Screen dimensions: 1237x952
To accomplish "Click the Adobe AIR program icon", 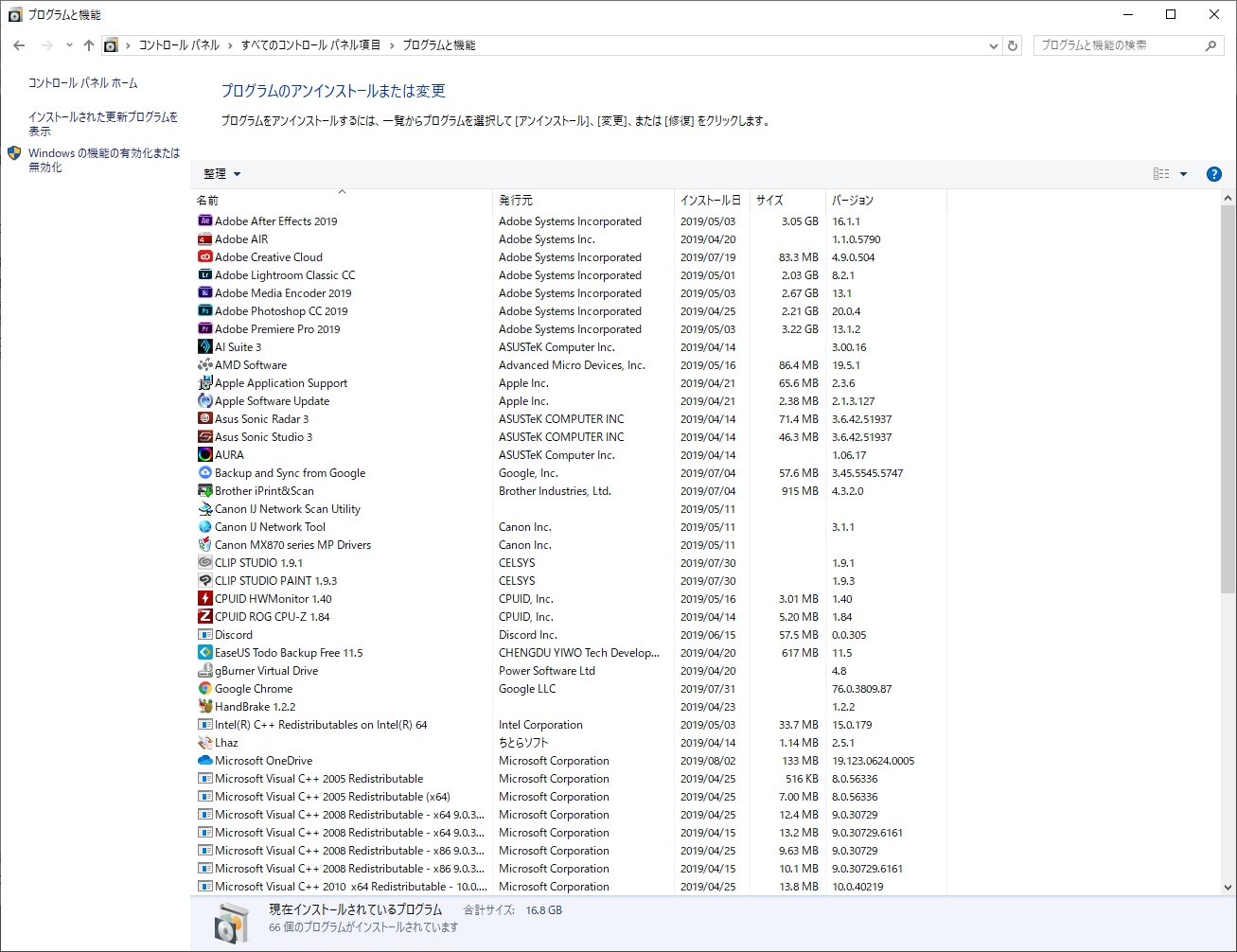I will [204, 239].
